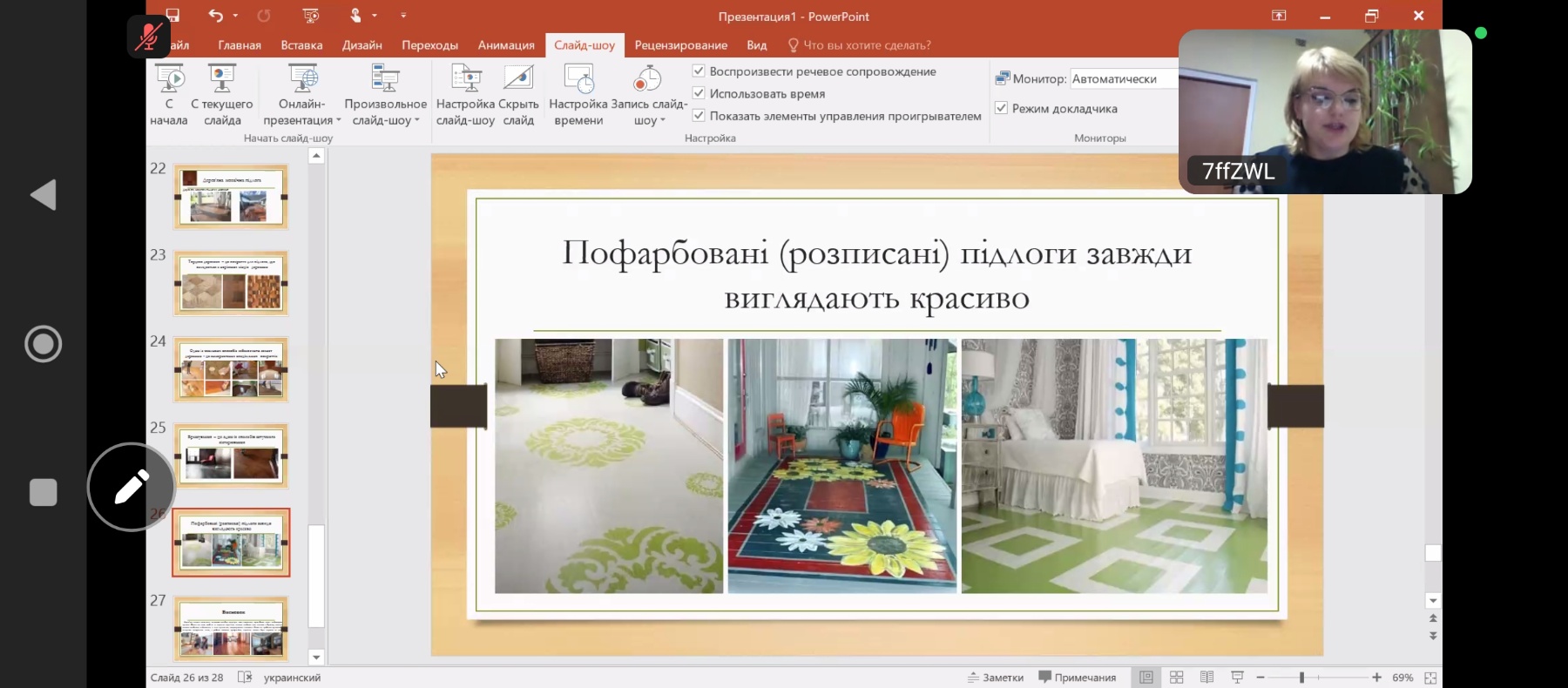Switch to slide sorter view icon
This screenshot has height=688, width=1568.
tap(1176, 678)
